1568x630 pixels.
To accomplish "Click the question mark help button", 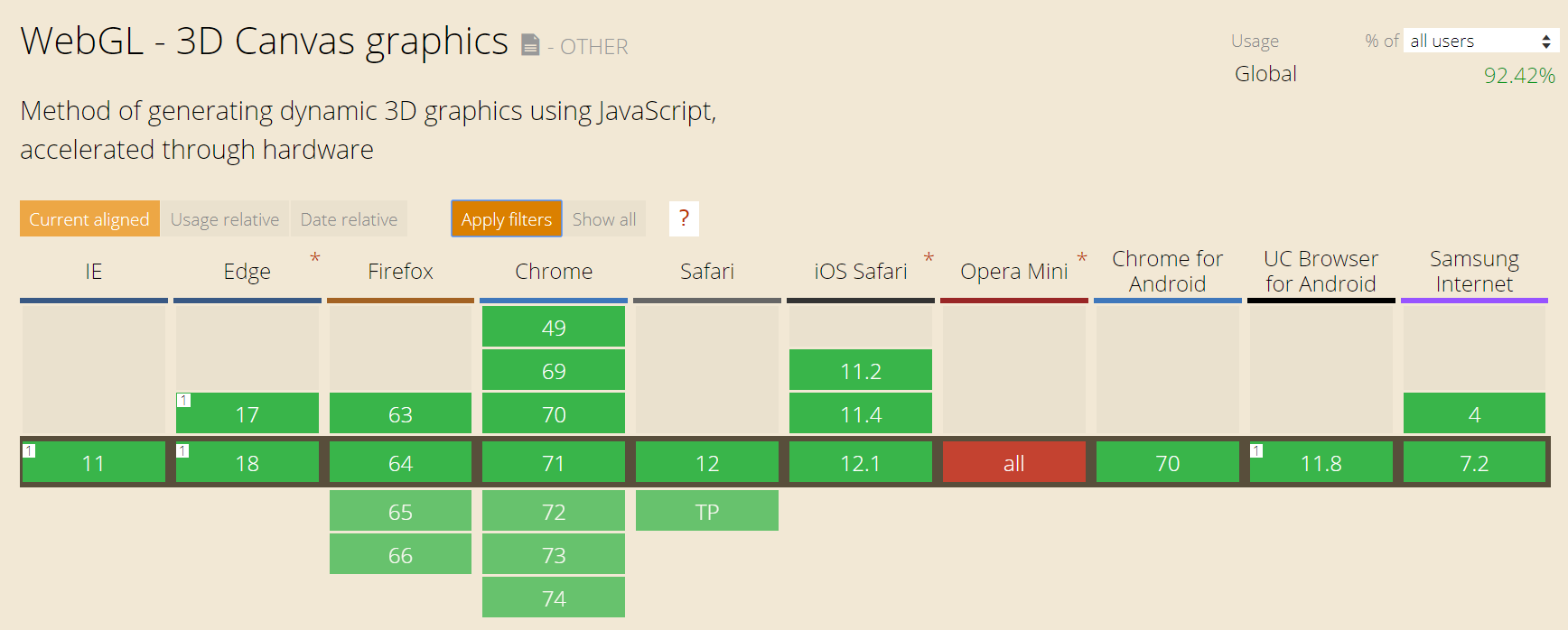I will (x=684, y=218).
